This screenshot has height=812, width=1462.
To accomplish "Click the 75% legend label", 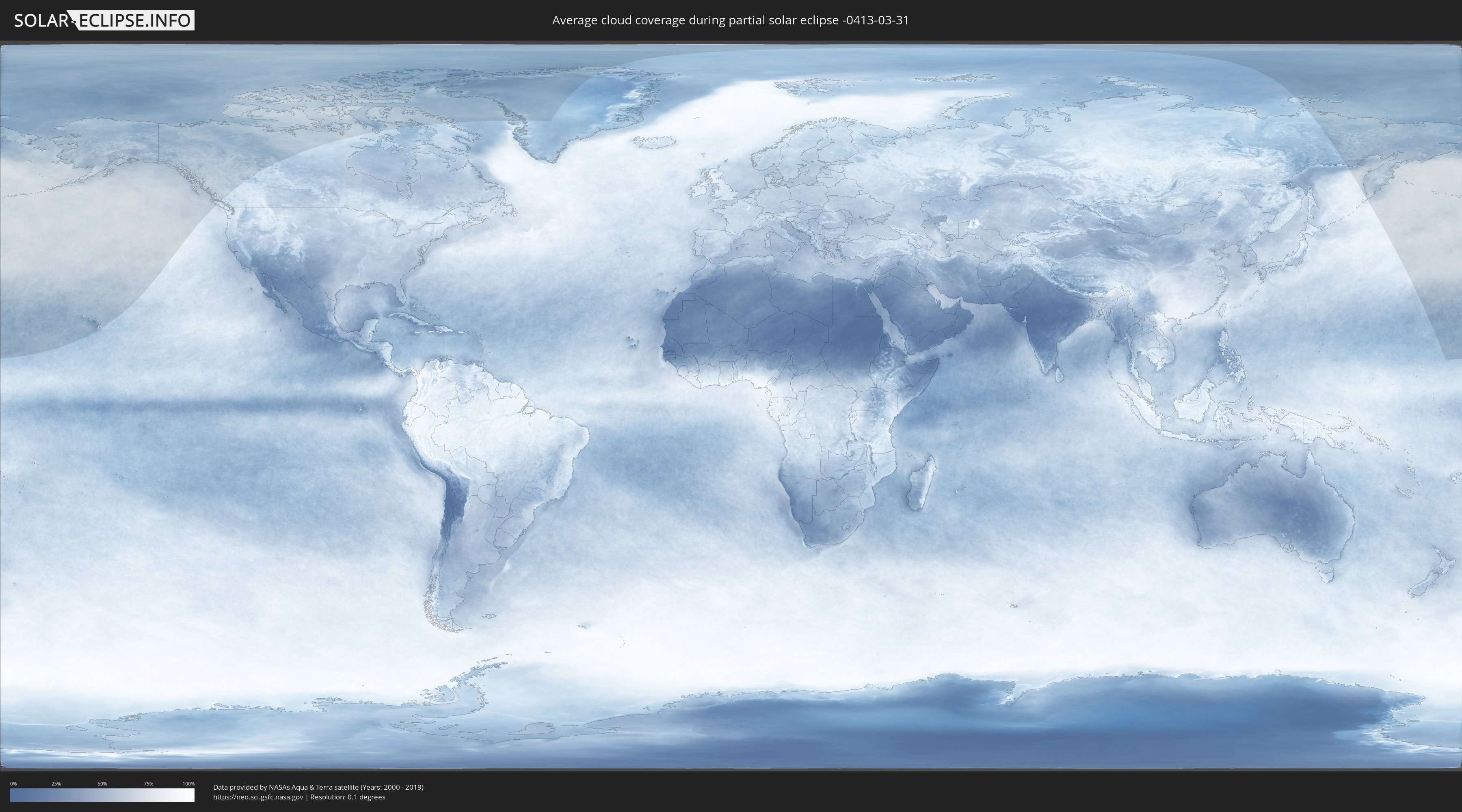I will coord(148,784).
